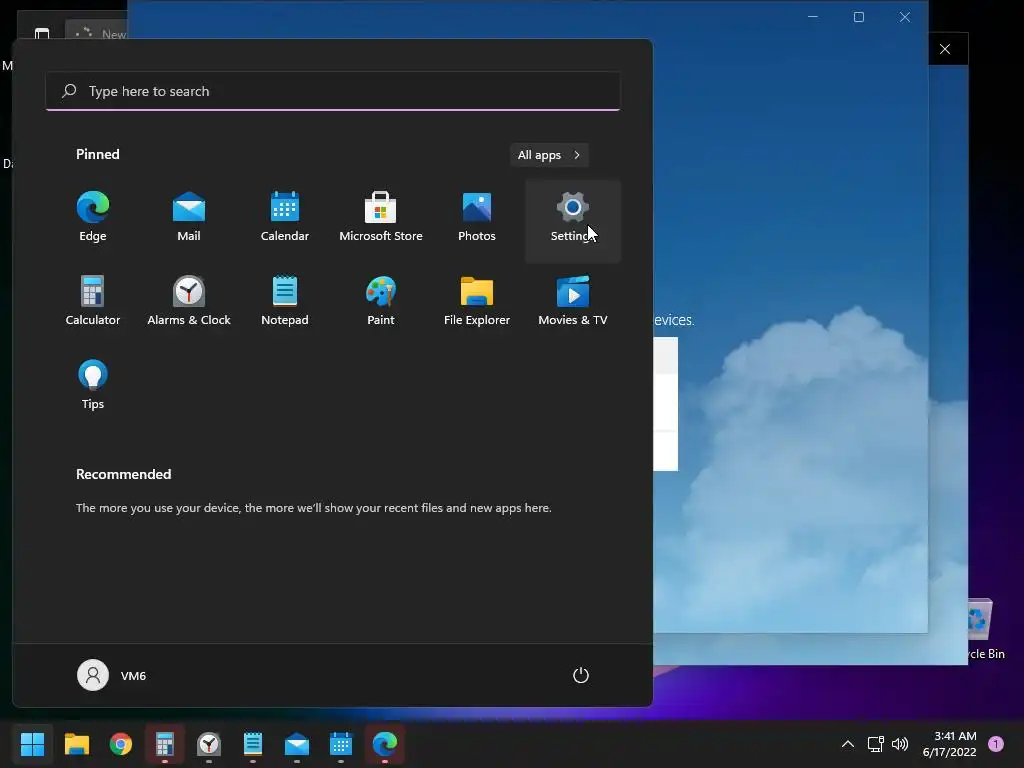Launch the Photos app
1024x768 pixels.
tap(477, 217)
